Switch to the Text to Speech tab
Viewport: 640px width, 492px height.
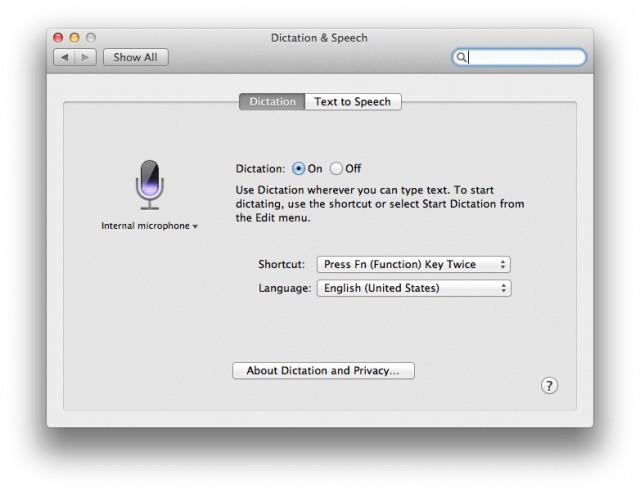coord(352,101)
